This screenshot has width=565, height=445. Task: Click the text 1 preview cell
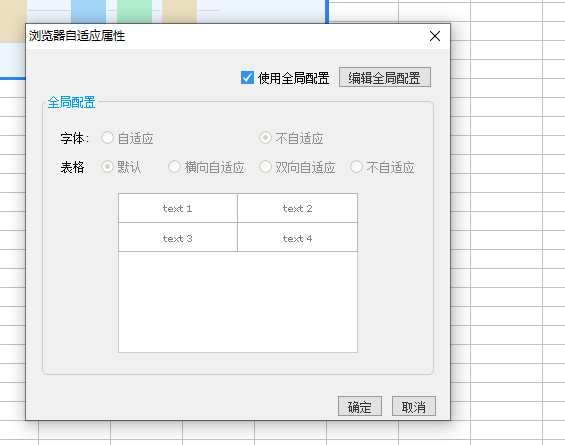click(x=178, y=208)
